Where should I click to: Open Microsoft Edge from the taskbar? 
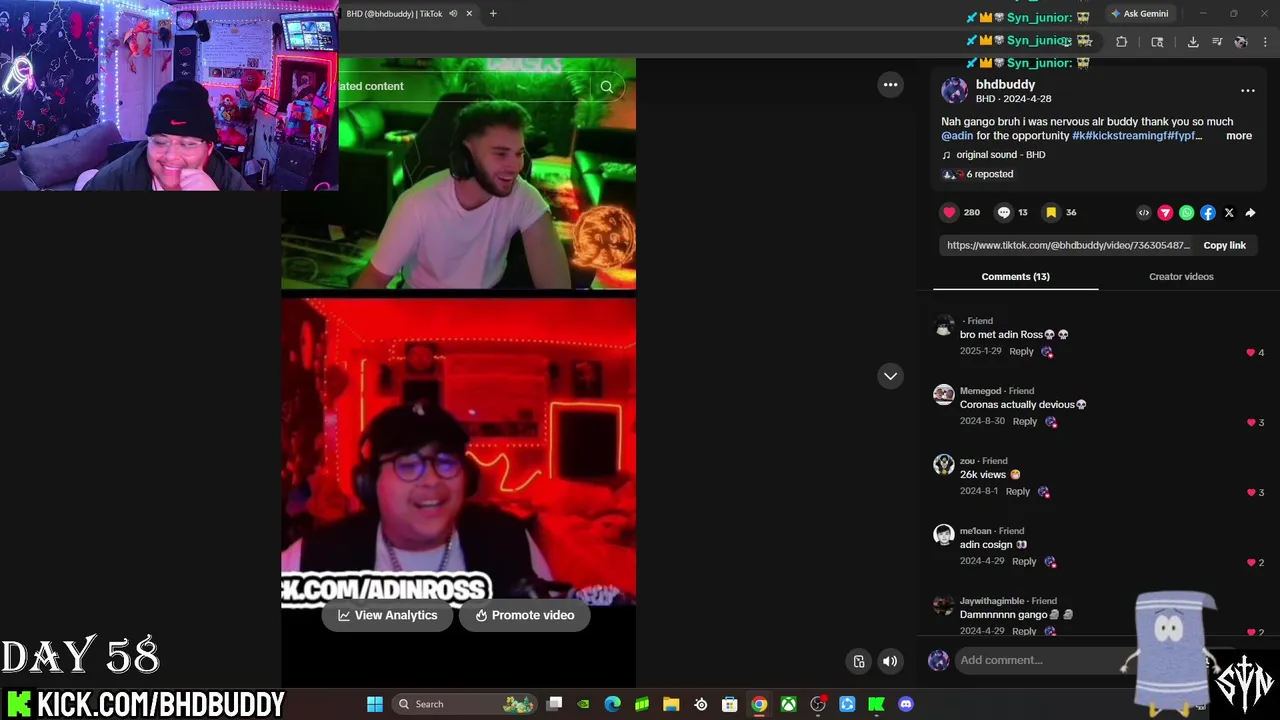pyautogui.click(x=613, y=704)
